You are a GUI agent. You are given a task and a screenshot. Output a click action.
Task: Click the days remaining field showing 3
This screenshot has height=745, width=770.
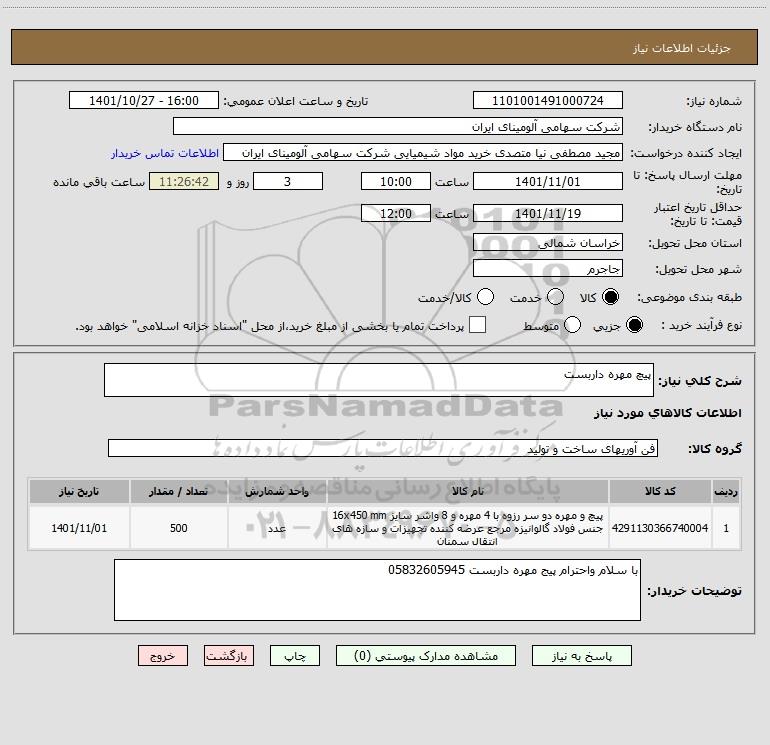click(x=288, y=182)
